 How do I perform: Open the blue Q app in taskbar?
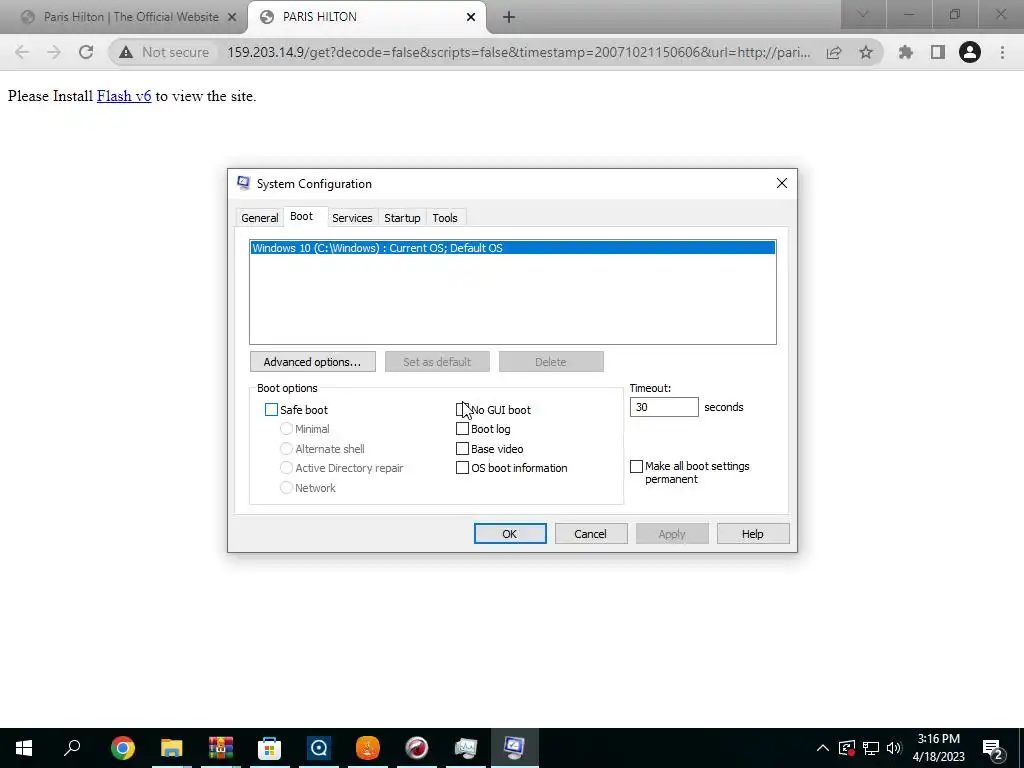point(319,748)
